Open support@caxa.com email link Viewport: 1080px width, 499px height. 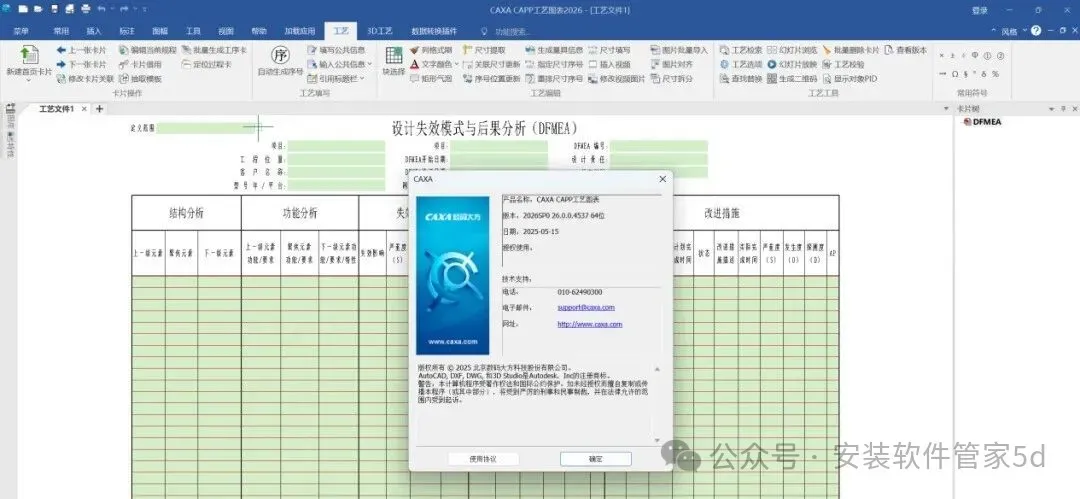tap(586, 307)
